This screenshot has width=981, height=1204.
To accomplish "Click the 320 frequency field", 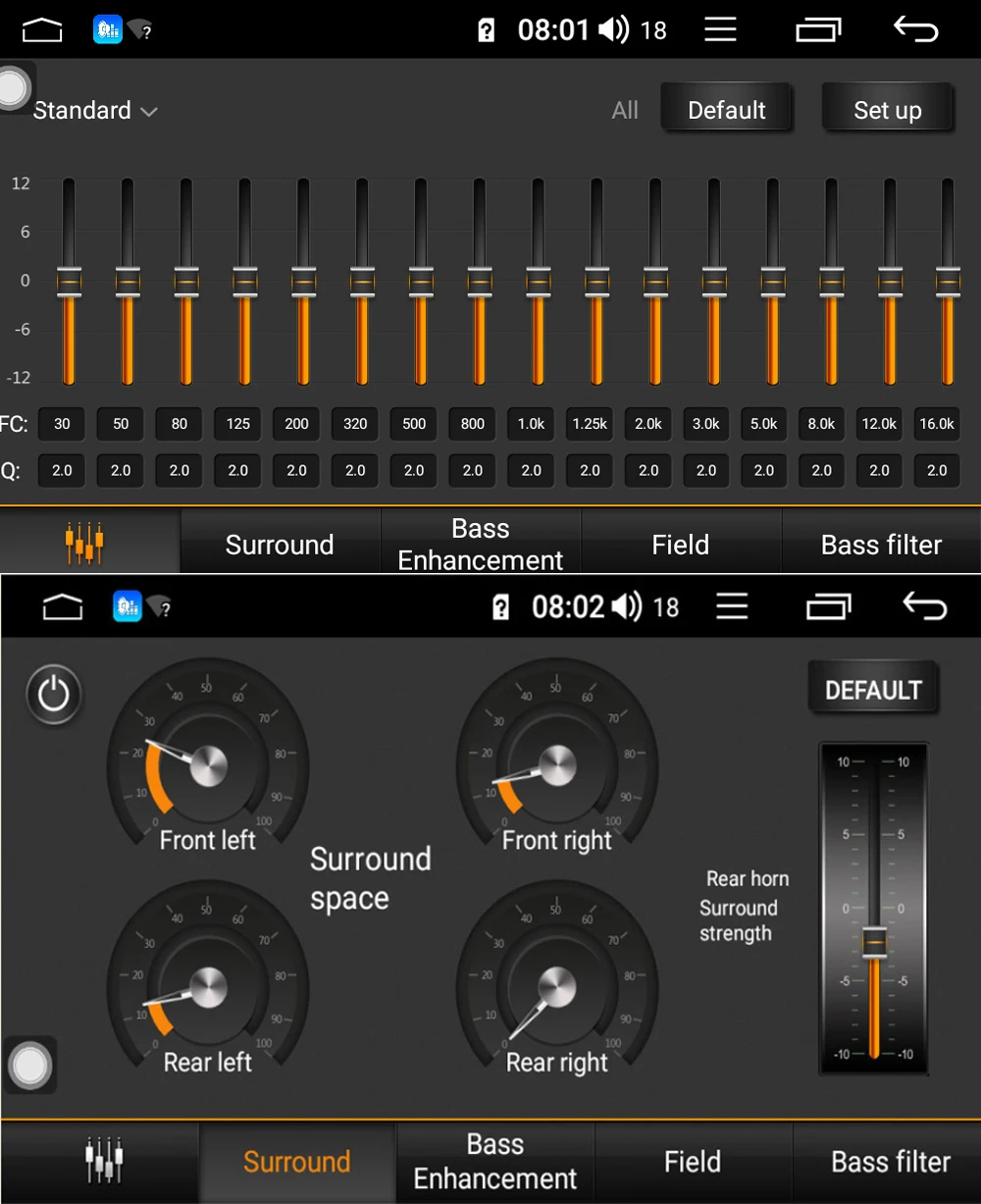I will pos(355,424).
